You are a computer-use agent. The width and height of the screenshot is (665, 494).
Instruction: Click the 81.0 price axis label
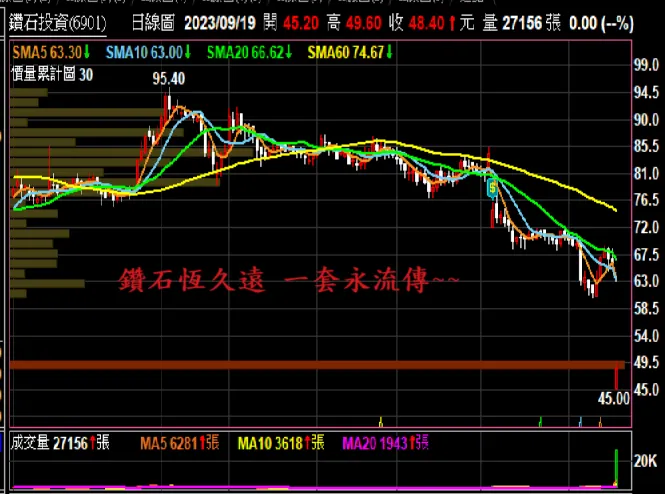pos(646,173)
